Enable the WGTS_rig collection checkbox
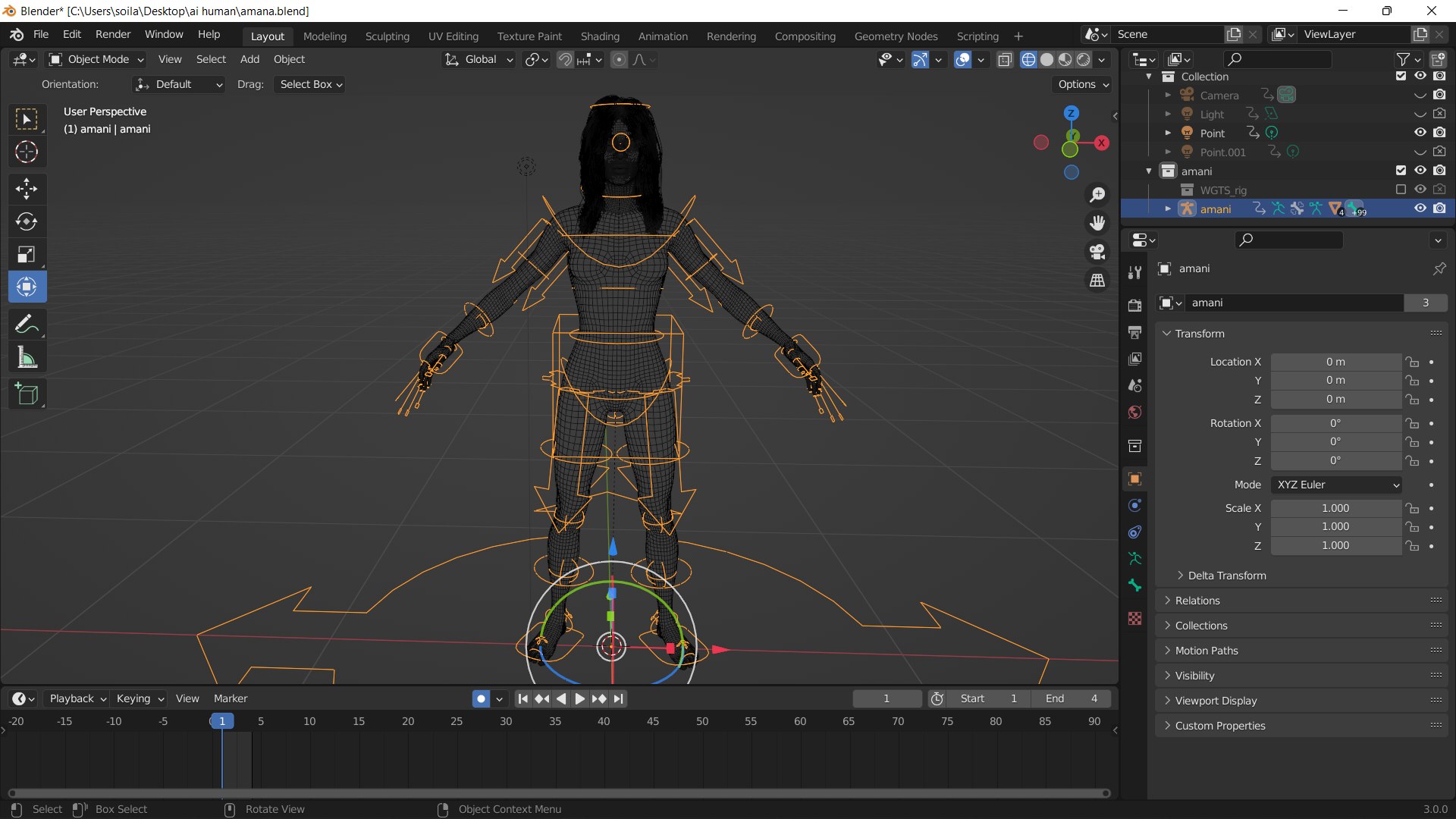Viewport: 1456px width, 819px height. click(1401, 190)
